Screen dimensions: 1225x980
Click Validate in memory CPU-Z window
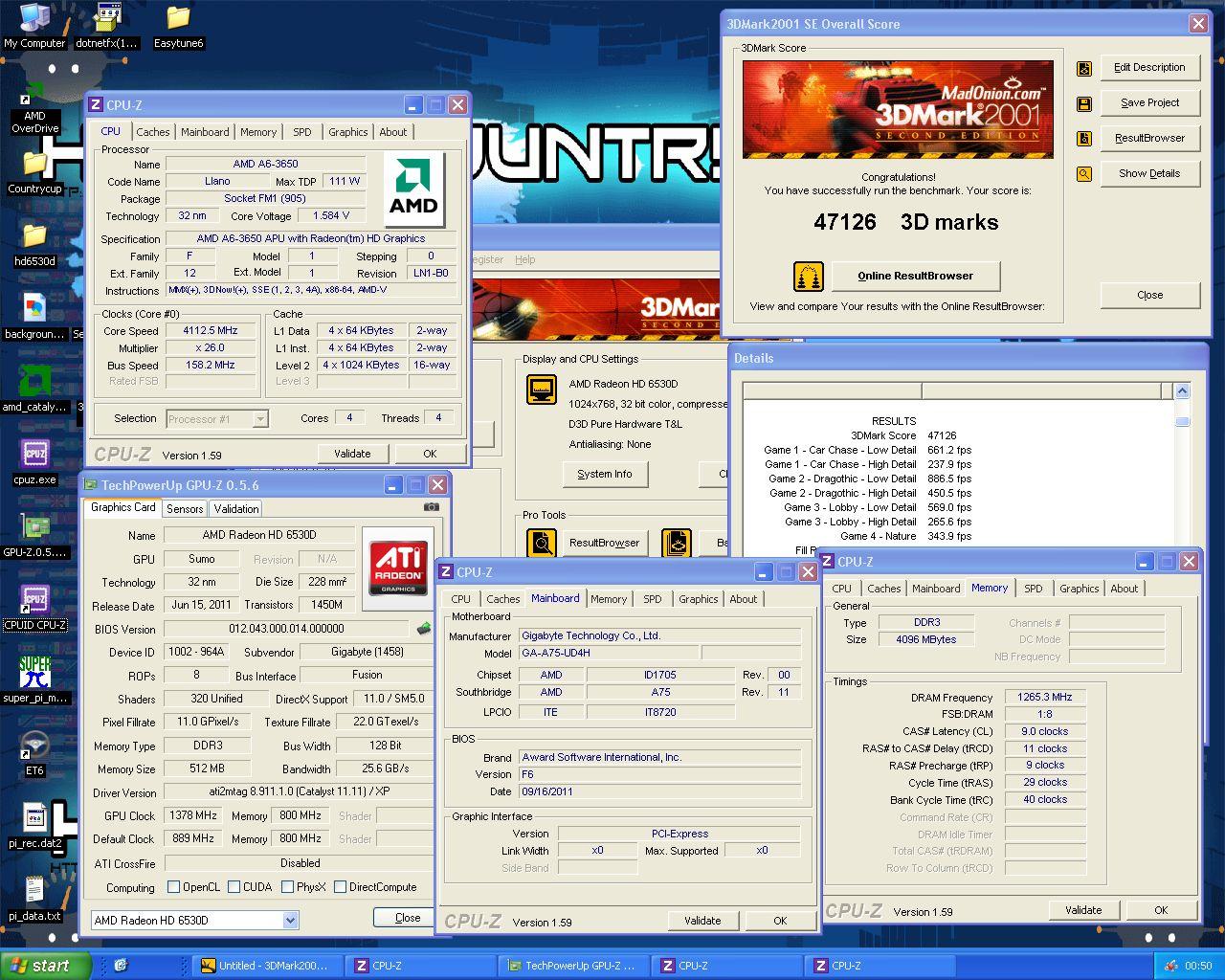click(1083, 910)
